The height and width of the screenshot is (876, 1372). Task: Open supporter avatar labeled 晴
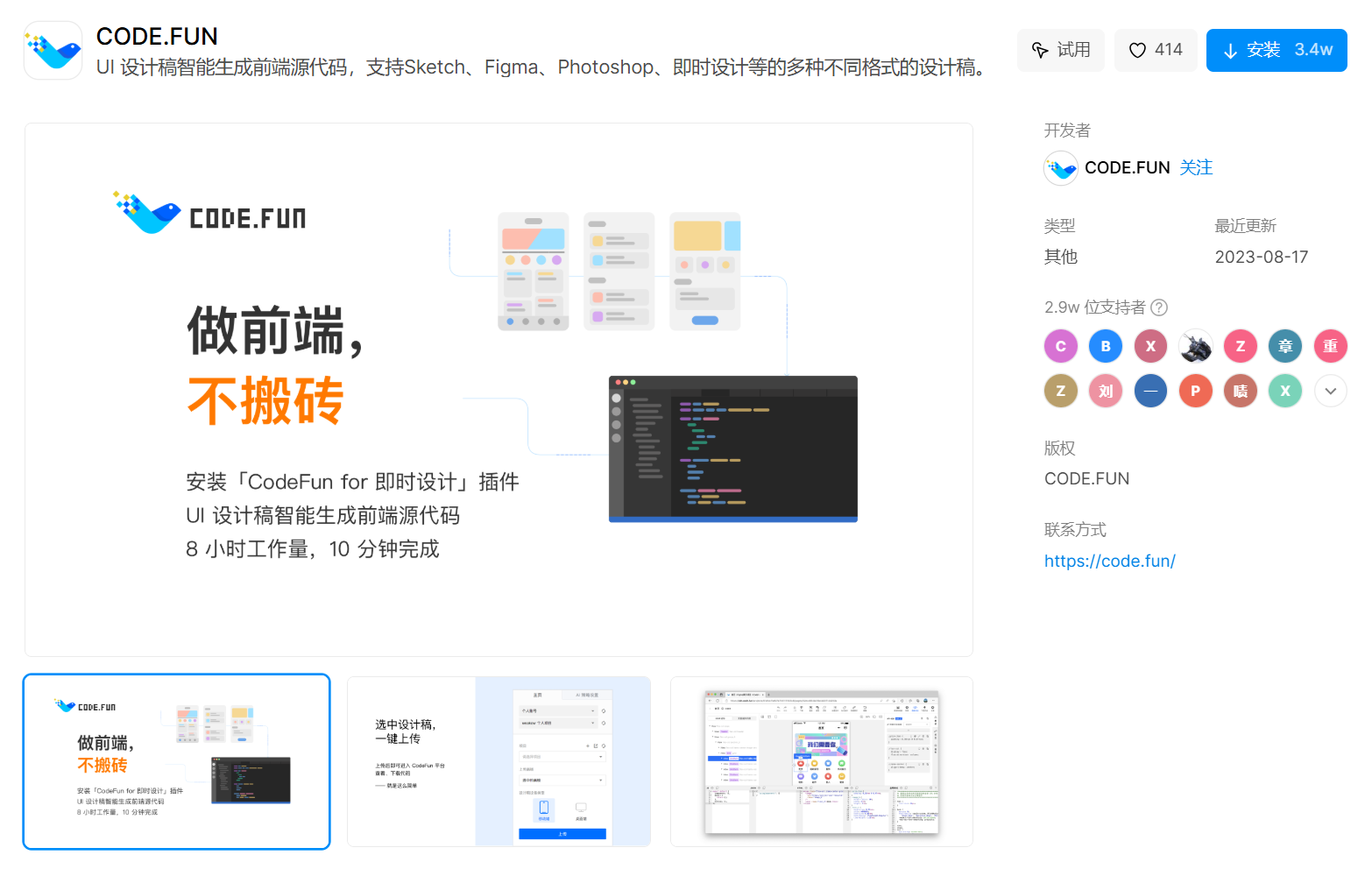(1241, 391)
